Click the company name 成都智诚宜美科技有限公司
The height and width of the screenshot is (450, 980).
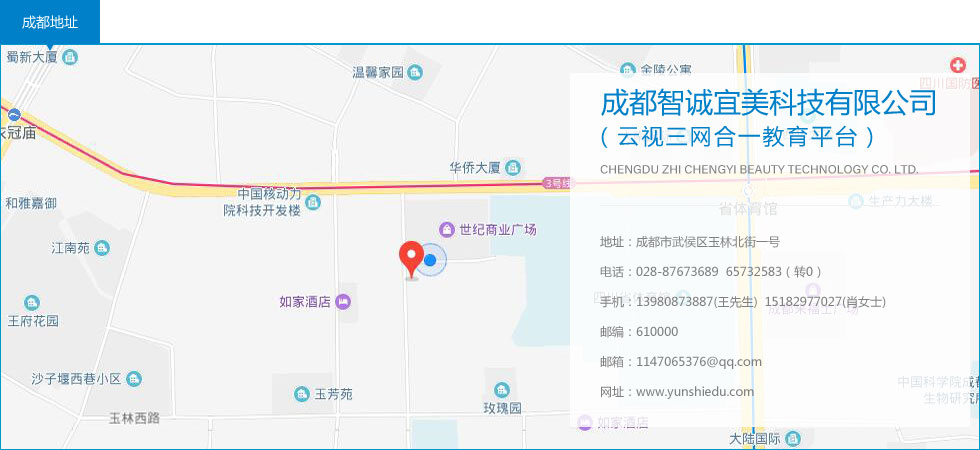[x=768, y=102]
